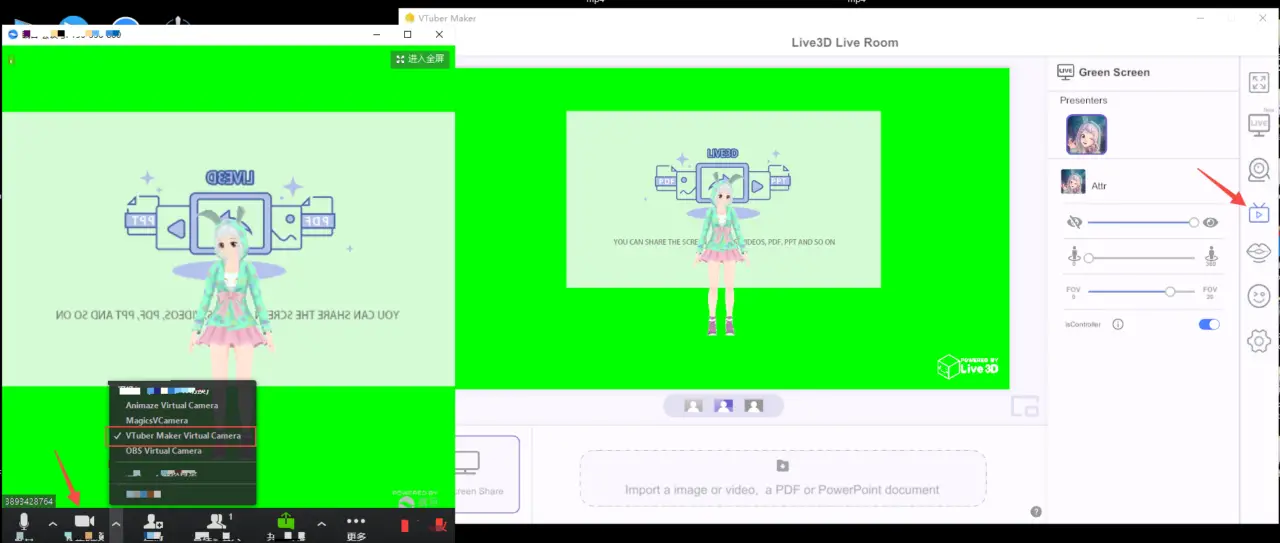
Task: Expand the screen share options arrow
Action: (321, 523)
